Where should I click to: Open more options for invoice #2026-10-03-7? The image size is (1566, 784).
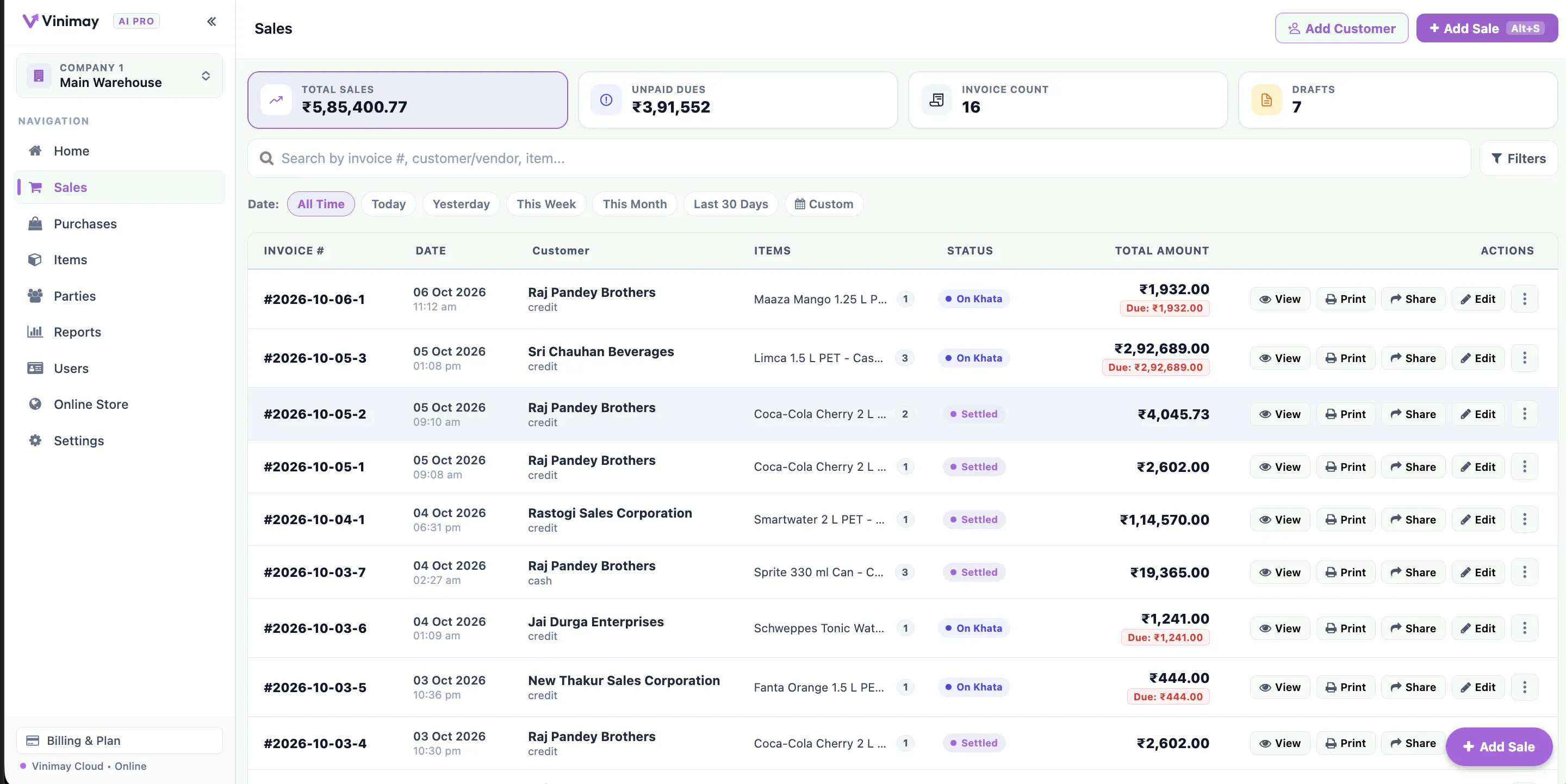[1524, 572]
